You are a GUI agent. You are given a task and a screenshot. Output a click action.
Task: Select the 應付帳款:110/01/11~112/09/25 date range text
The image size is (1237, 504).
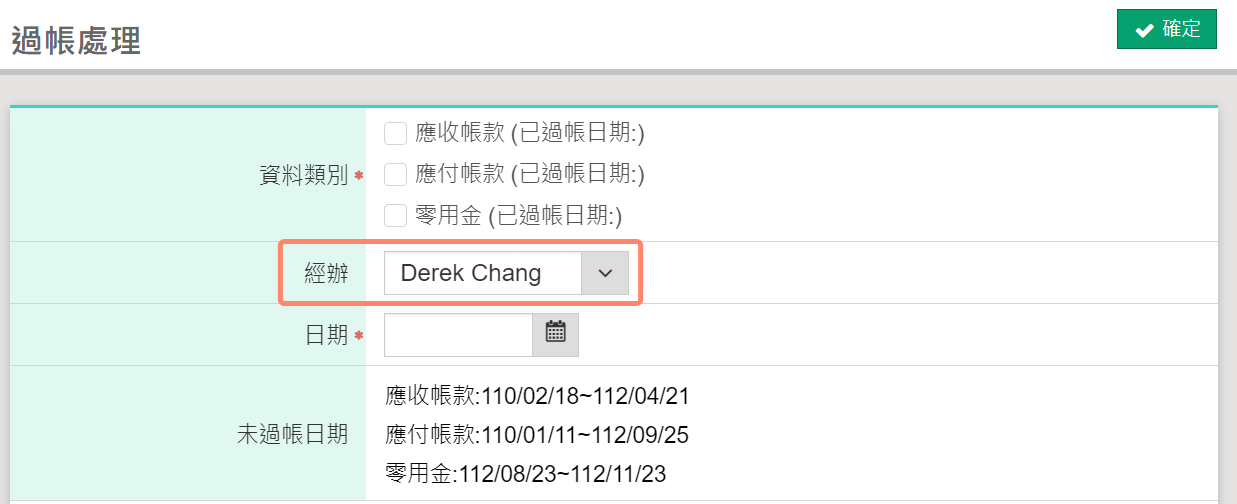pos(537,435)
